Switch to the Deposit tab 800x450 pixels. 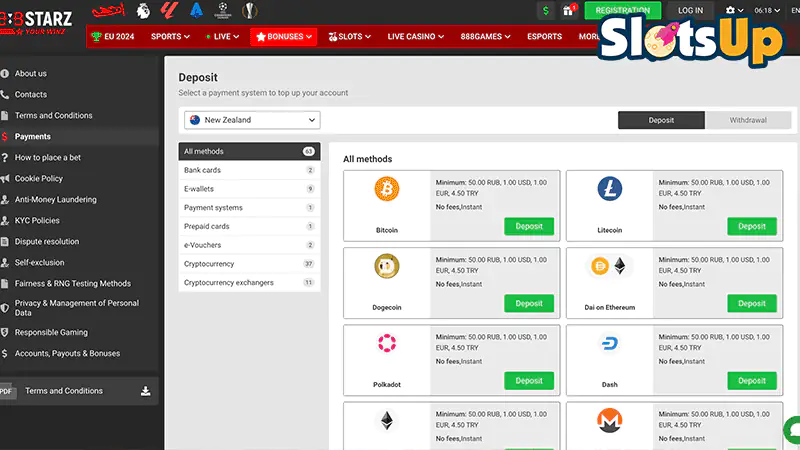coord(661,120)
